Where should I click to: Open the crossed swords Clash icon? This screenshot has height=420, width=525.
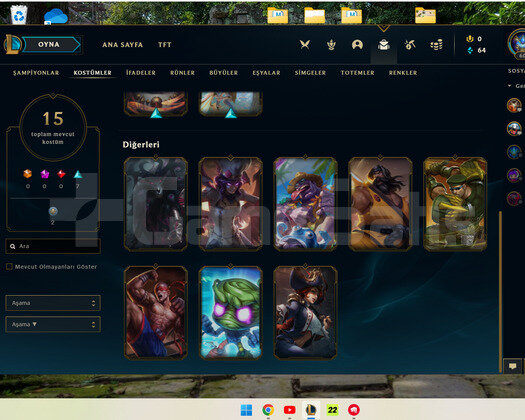305,44
